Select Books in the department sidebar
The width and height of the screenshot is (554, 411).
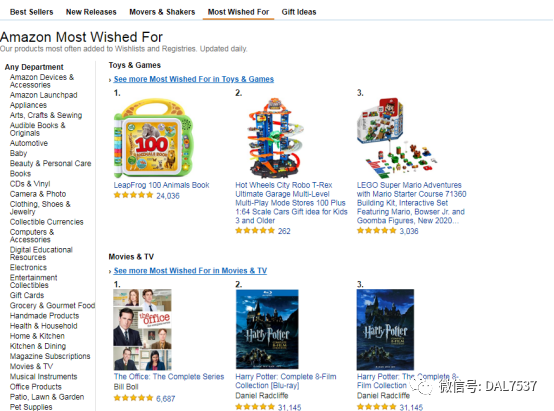20,174
